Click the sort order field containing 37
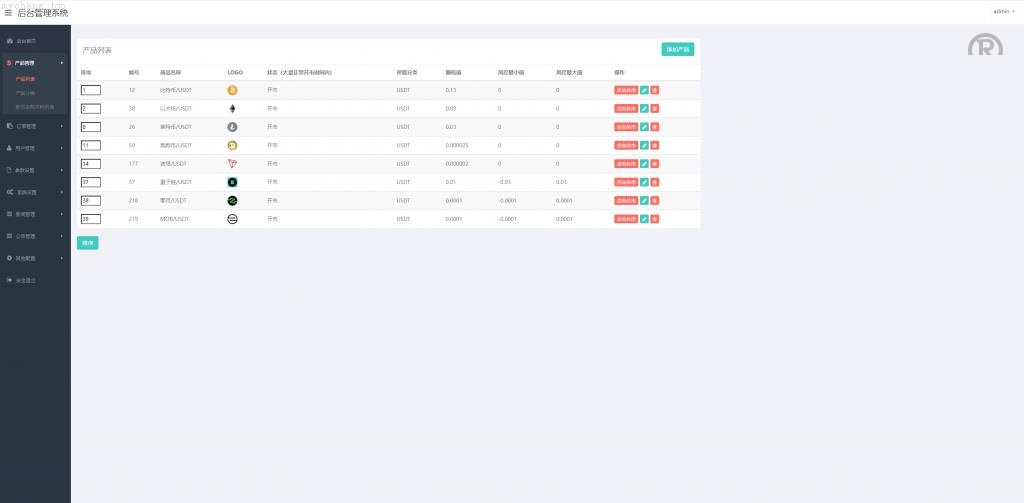Image resolution: width=1024 pixels, height=503 pixels. tap(91, 182)
